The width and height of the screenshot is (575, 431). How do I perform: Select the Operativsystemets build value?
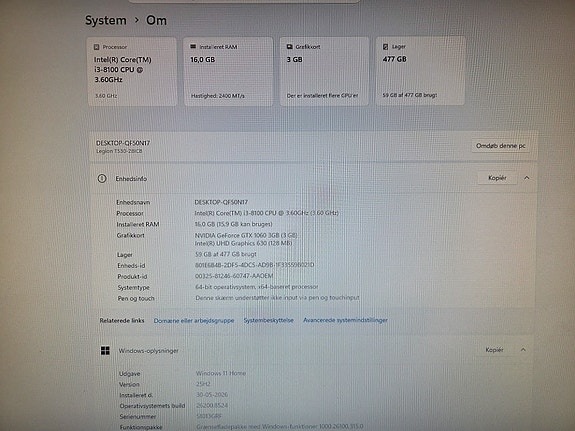click(212, 406)
